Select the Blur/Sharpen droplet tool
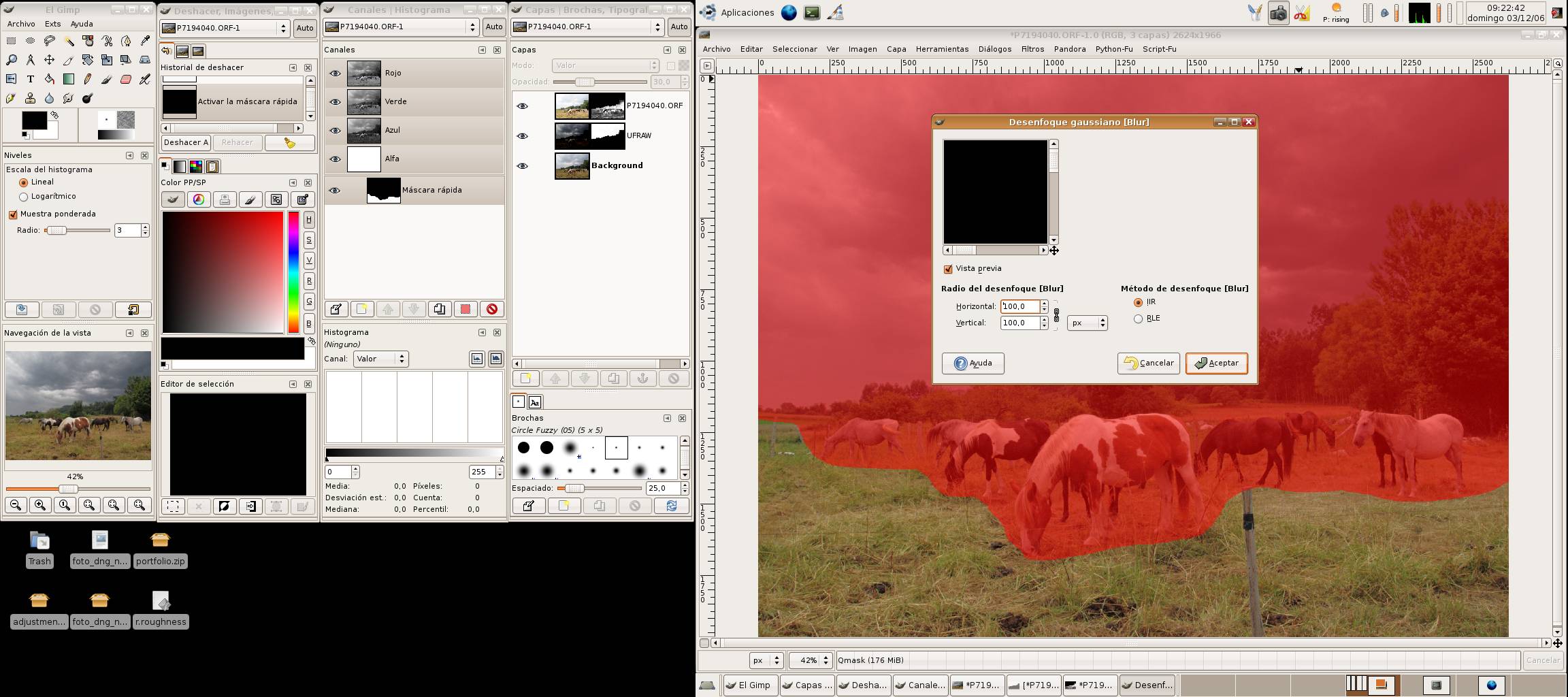The image size is (1568, 697). point(50,98)
